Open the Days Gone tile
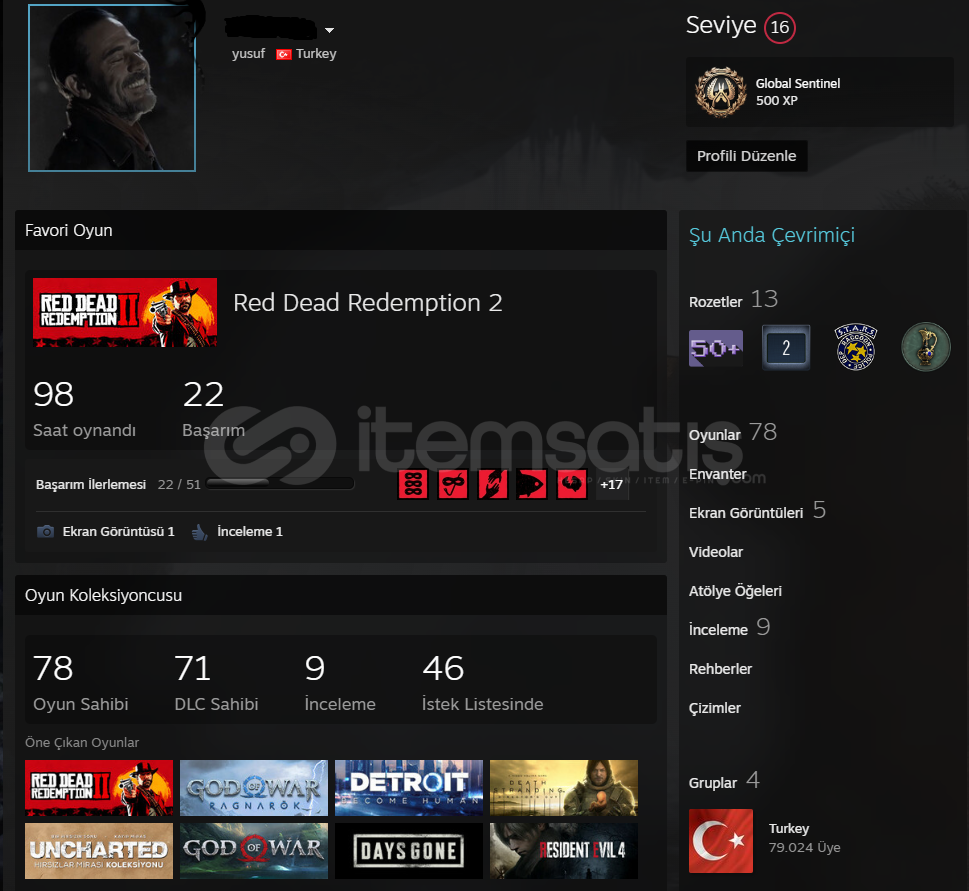The image size is (969, 891). click(x=409, y=851)
